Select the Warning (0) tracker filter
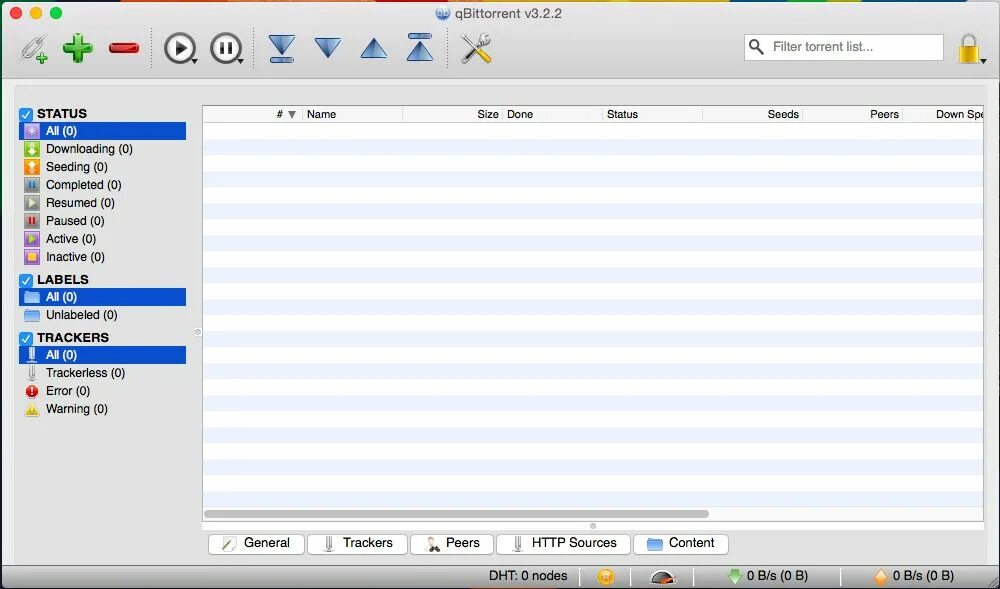This screenshot has width=1000, height=589. pyautogui.click(x=103, y=409)
